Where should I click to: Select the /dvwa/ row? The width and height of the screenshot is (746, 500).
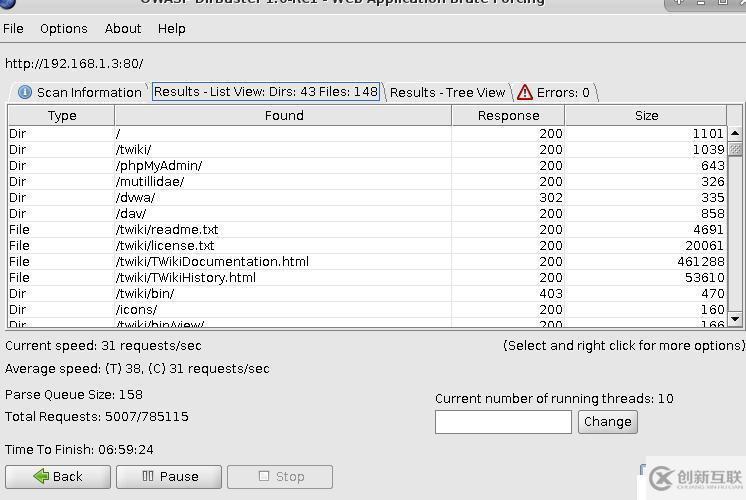pos(367,197)
